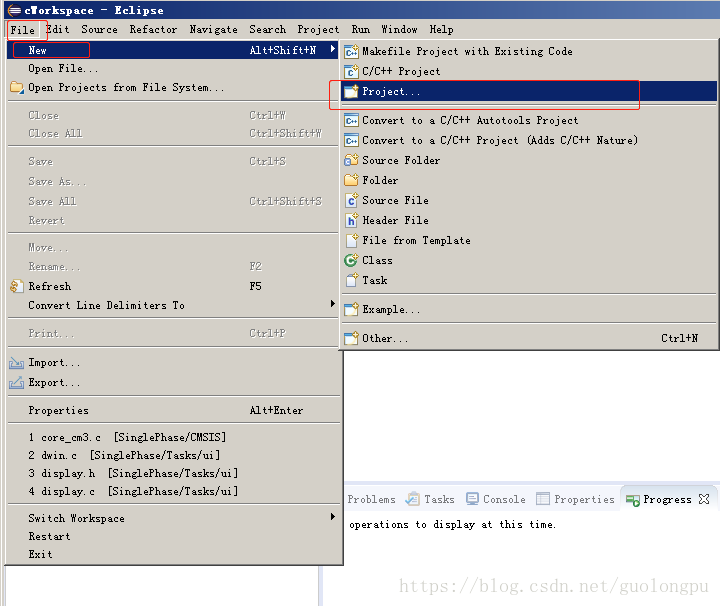This screenshot has height=606, width=720.
Task: Click the Refresh icon in File menu
Action: pyautogui.click(x=17, y=286)
